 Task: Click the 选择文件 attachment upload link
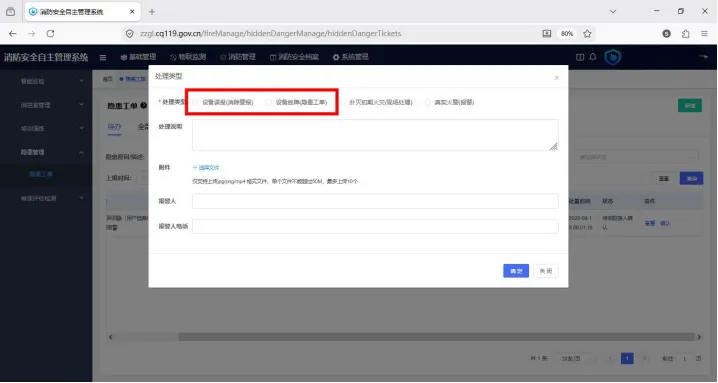coord(206,168)
